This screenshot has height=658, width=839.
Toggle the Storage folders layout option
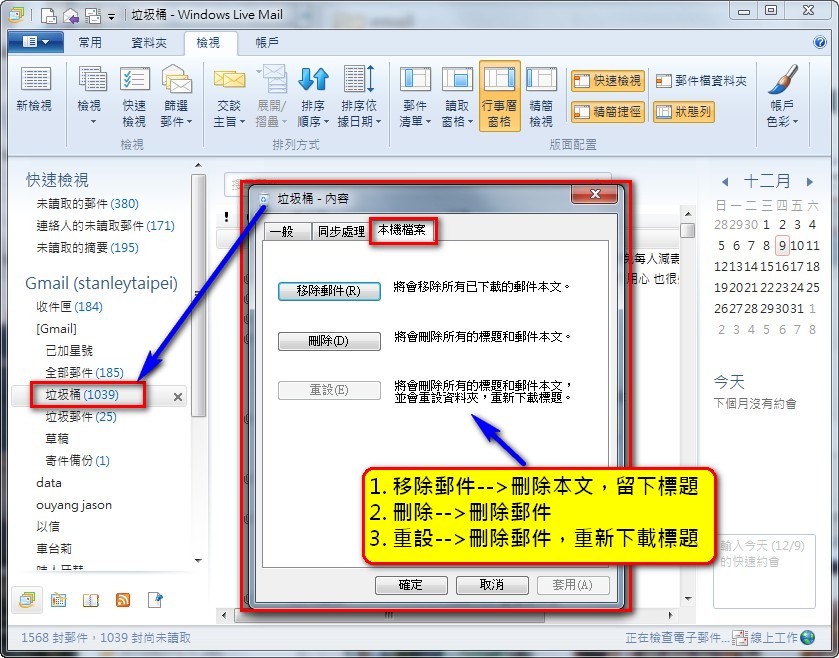click(701, 81)
